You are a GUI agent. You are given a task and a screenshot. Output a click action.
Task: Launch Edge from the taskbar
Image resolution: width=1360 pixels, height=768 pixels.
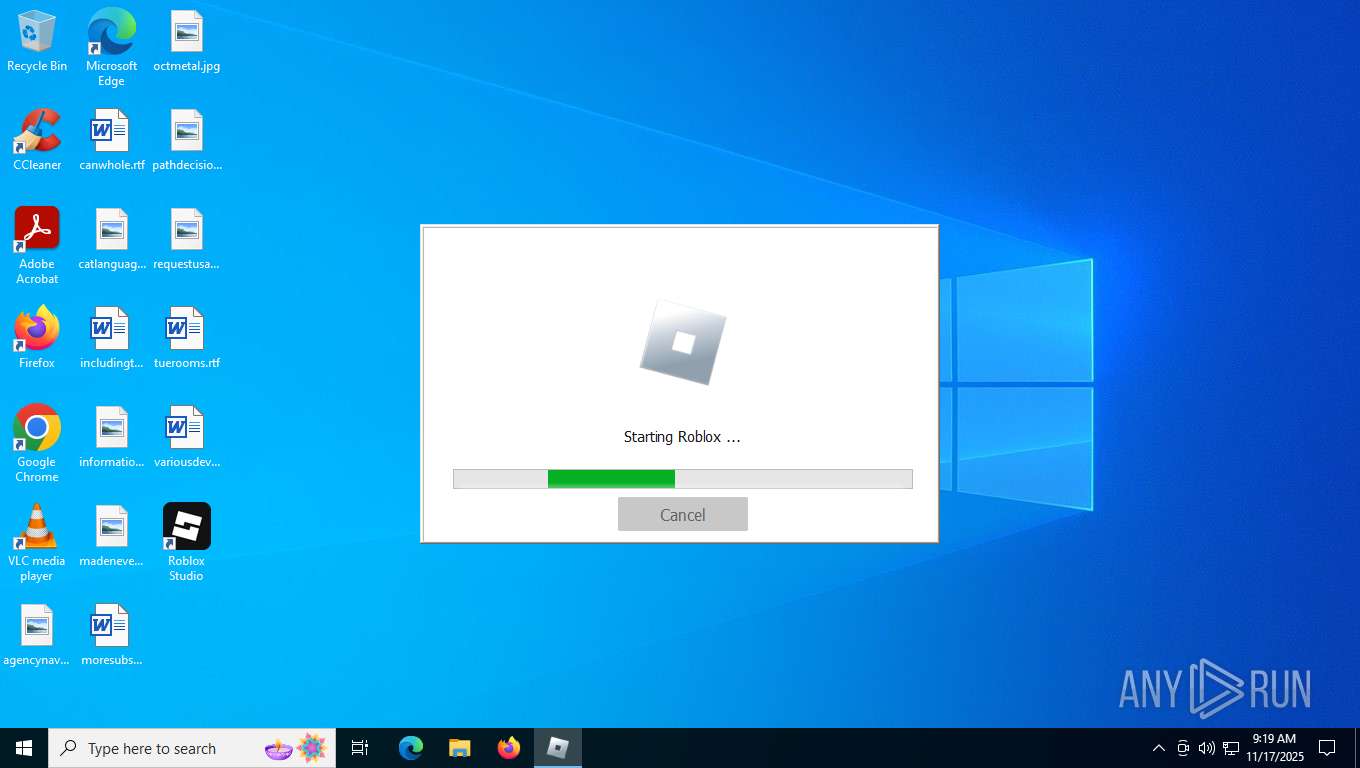[x=411, y=748]
